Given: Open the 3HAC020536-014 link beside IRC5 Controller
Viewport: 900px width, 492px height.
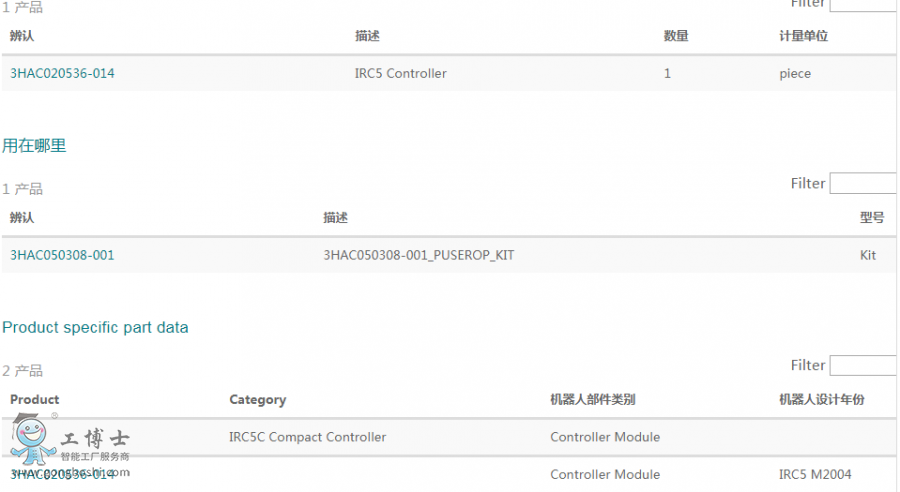Looking at the screenshot, I should click(x=62, y=73).
